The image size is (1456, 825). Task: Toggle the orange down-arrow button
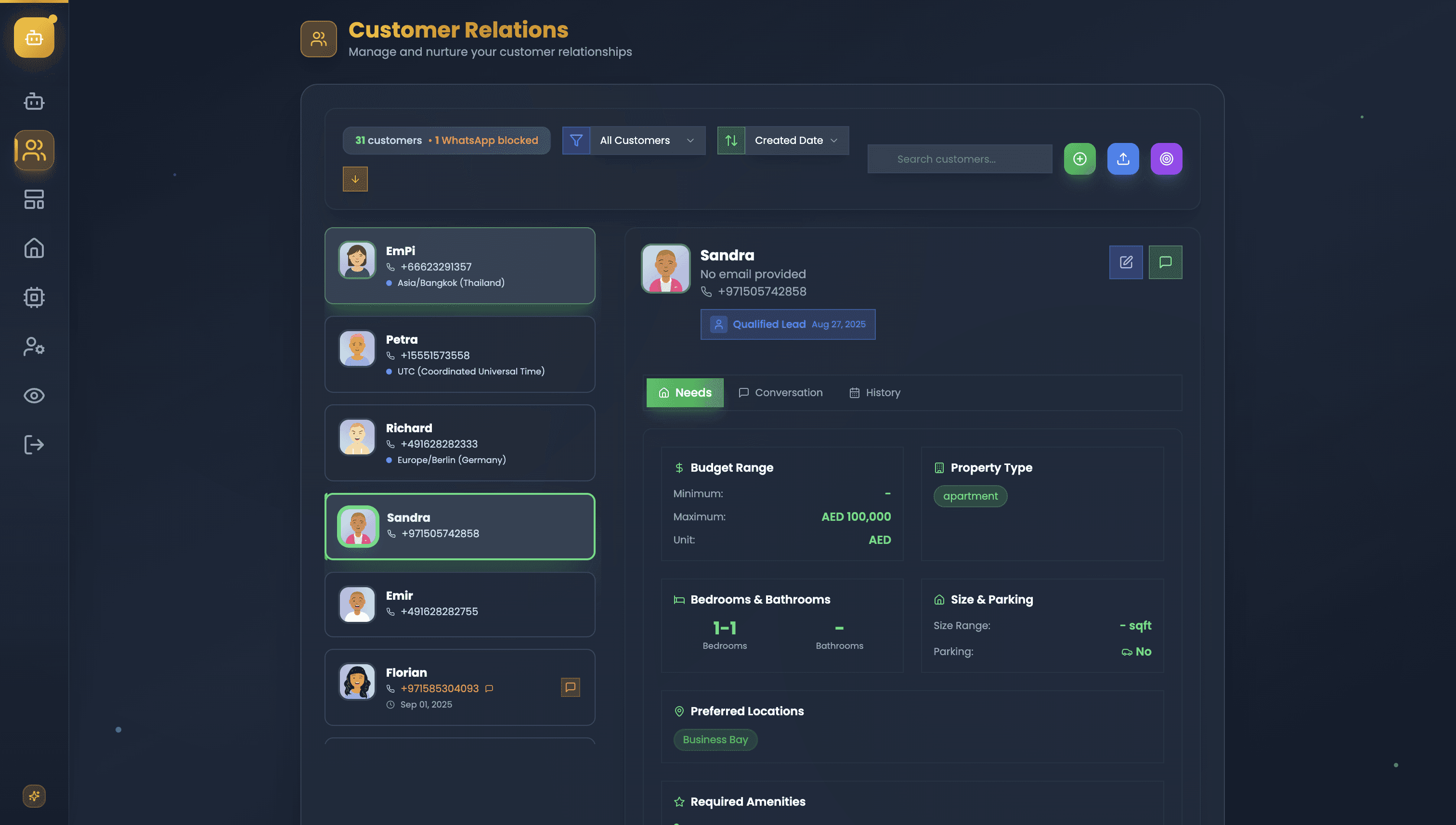click(355, 179)
